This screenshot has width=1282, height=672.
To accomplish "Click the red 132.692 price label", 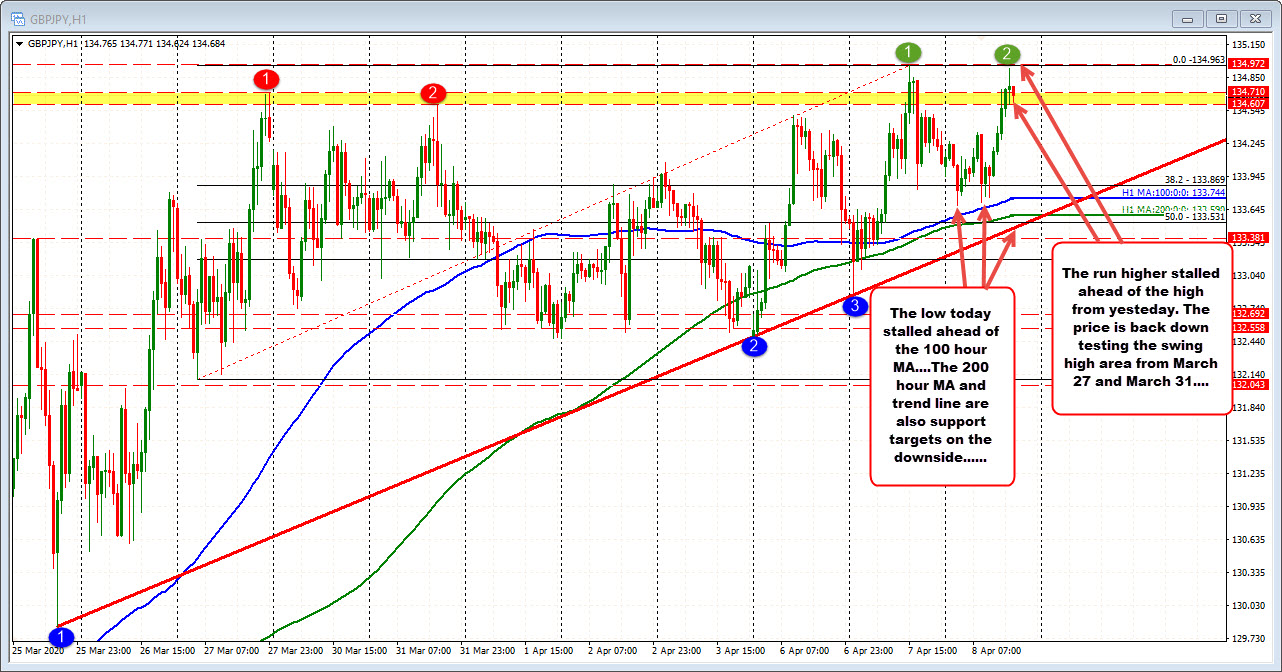I will (x=1246, y=313).
